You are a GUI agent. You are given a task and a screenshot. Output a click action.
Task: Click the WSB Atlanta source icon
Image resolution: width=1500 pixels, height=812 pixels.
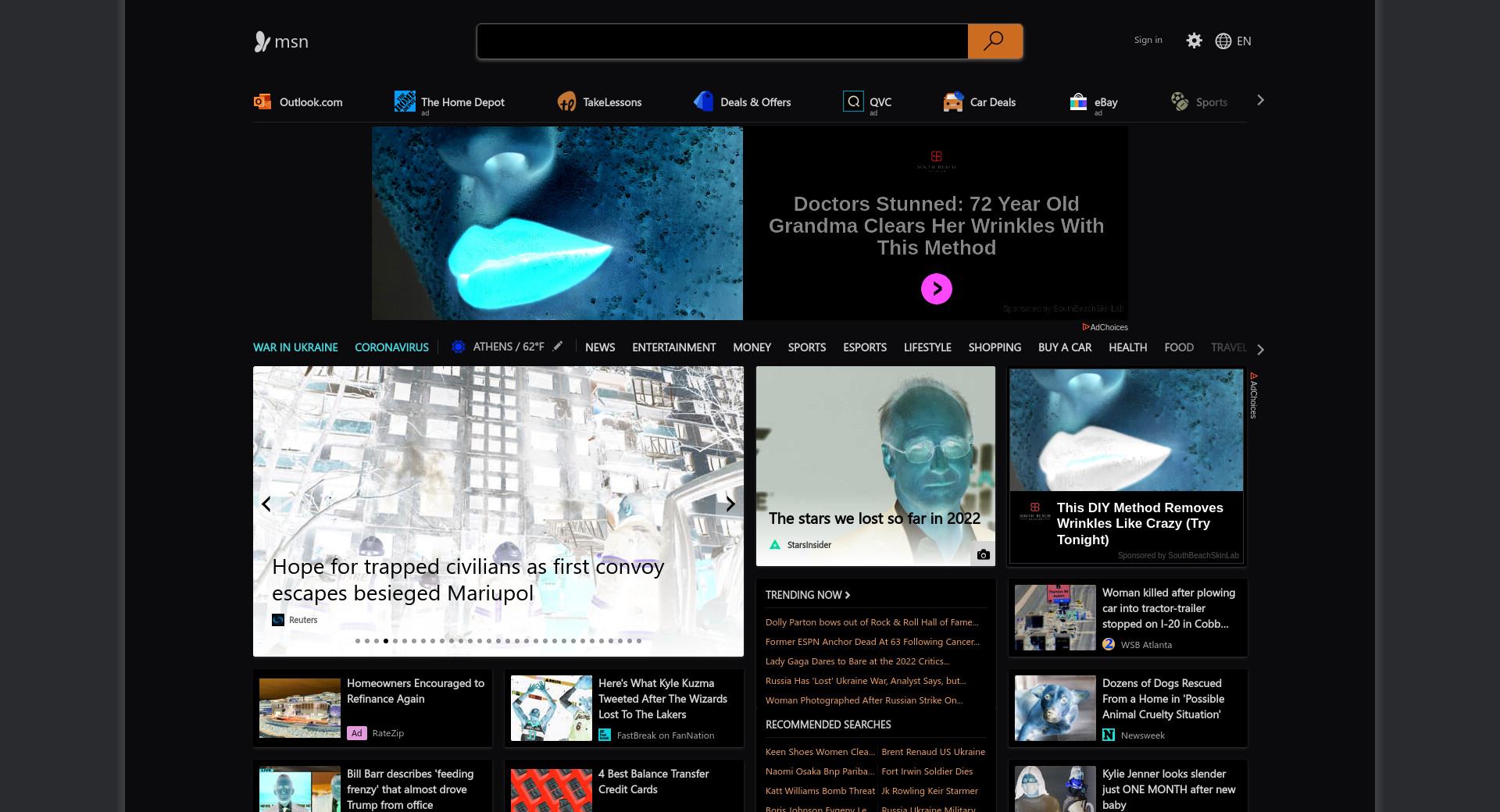[1109, 644]
